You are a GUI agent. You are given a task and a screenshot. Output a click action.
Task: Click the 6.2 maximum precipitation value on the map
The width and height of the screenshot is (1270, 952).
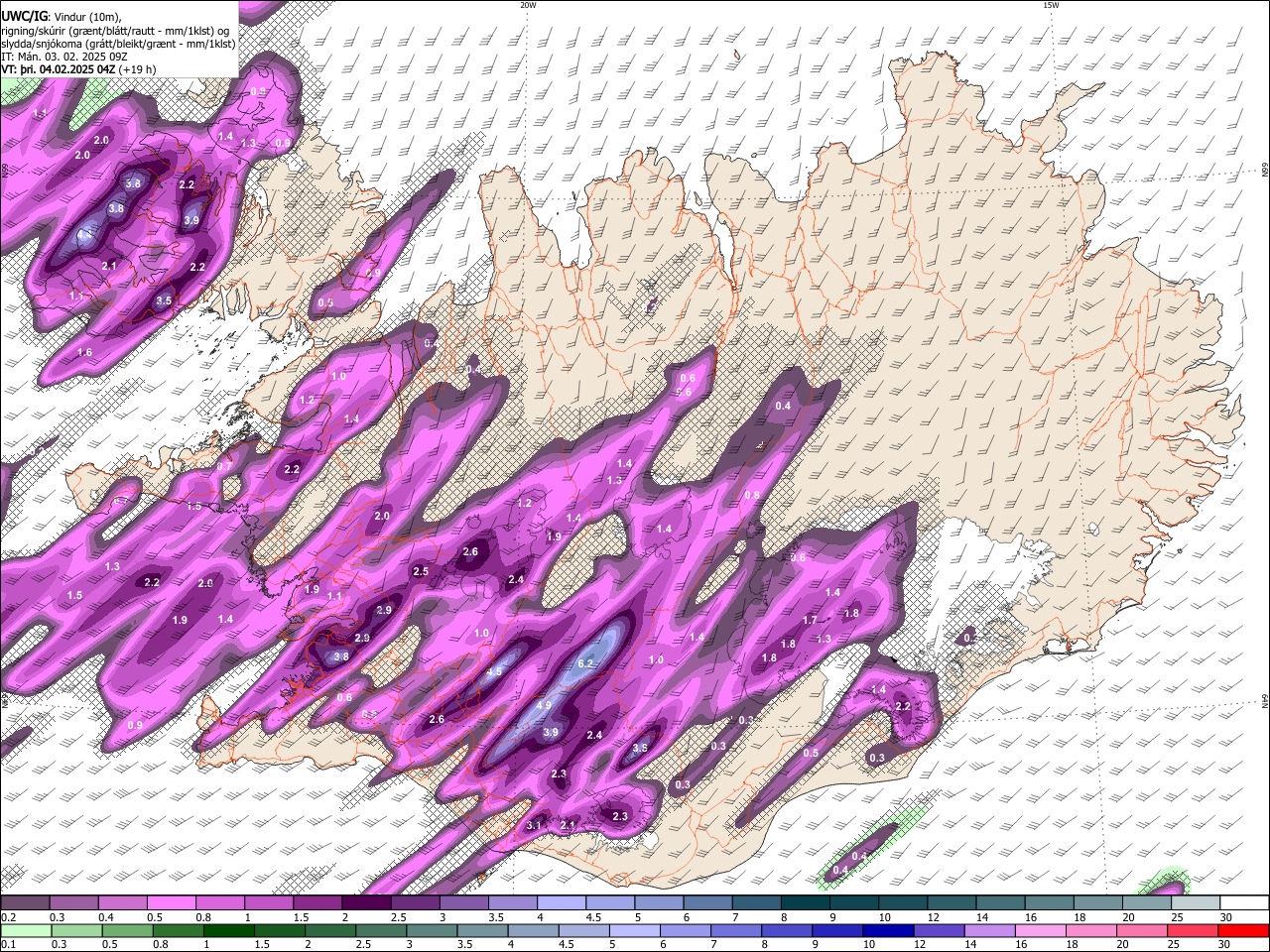(x=584, y=663)
